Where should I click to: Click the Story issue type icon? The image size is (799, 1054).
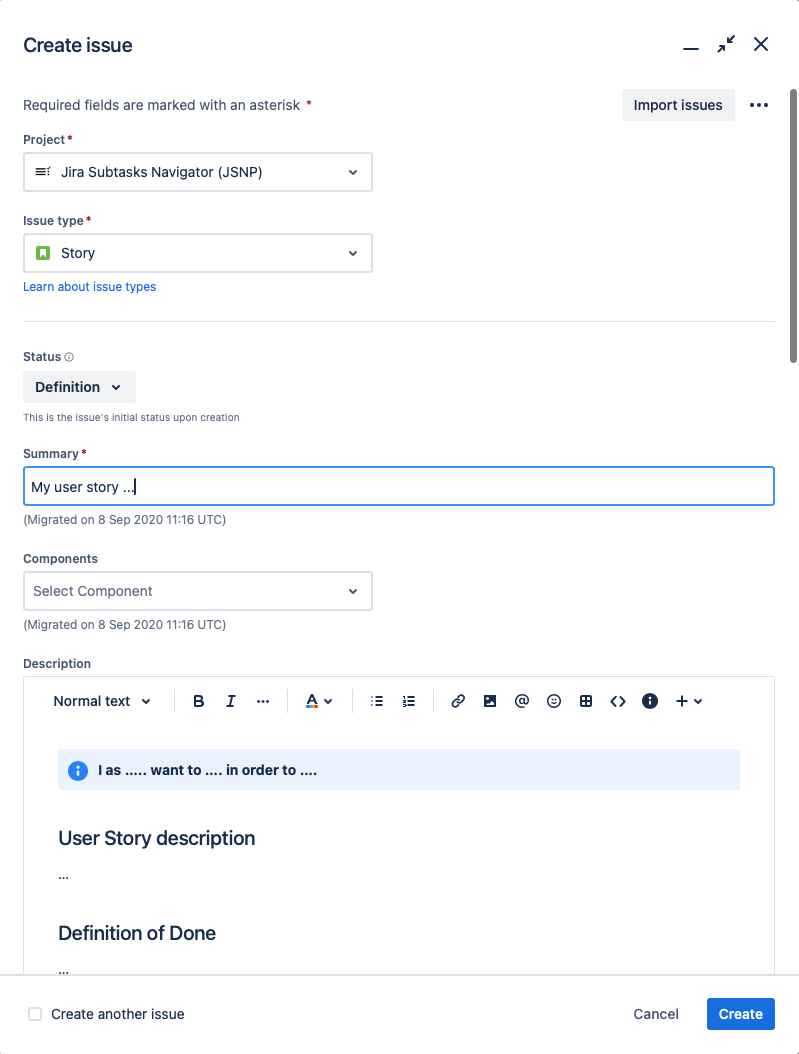click(43, 253)
